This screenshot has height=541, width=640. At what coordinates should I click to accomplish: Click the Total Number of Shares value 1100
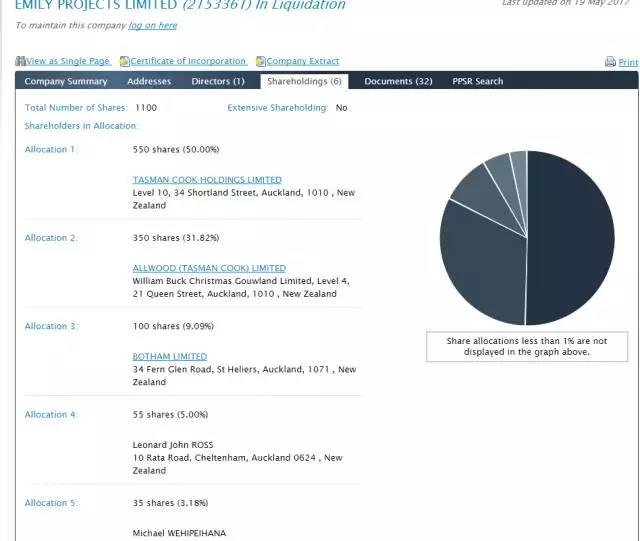146,108
